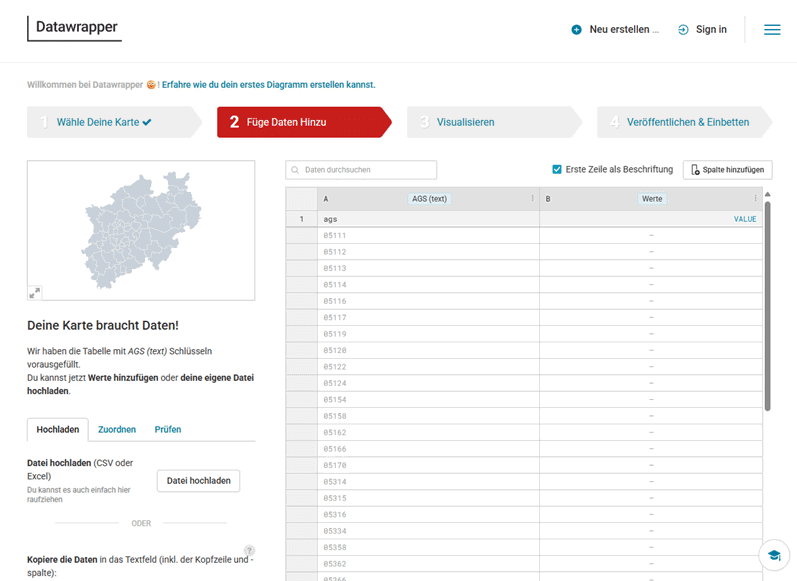
Task: Open the hamburger menu
Action: [772, 29]
